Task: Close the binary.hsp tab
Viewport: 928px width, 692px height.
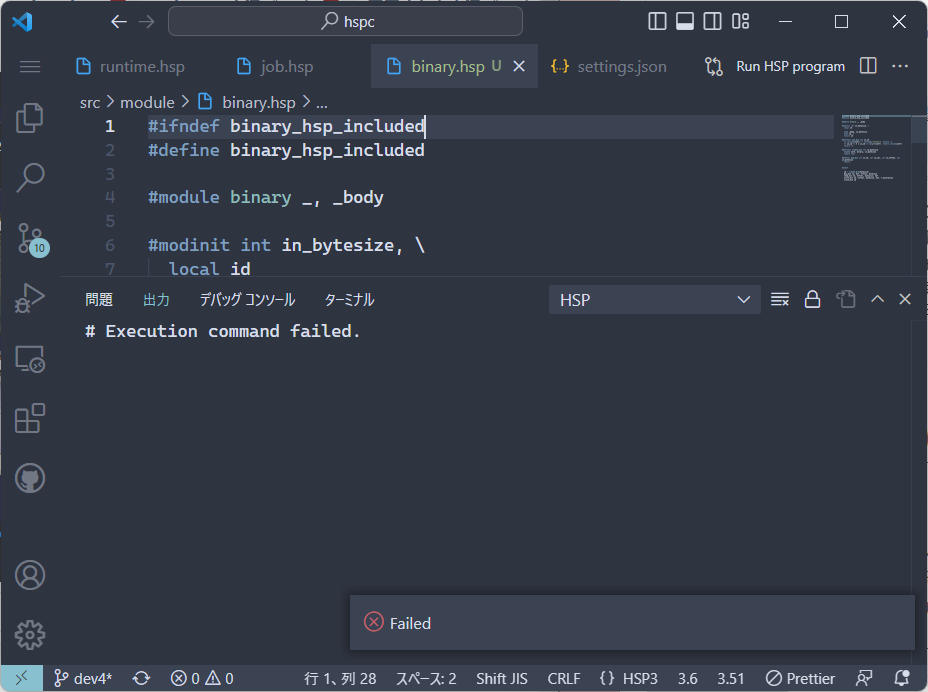Action: click(x=519, y=66)
